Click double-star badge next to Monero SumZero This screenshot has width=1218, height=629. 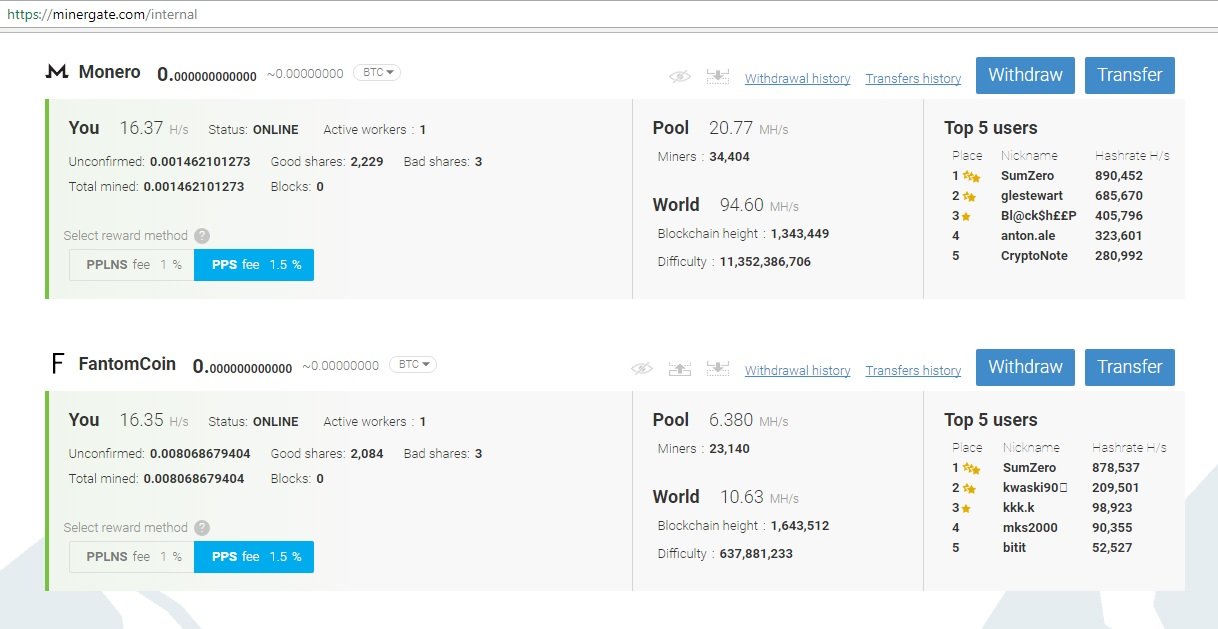[x=970, y=176]
